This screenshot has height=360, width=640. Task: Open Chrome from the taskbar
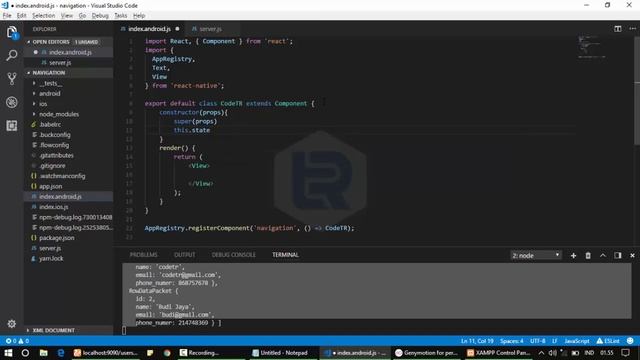[x=167, y=353]
